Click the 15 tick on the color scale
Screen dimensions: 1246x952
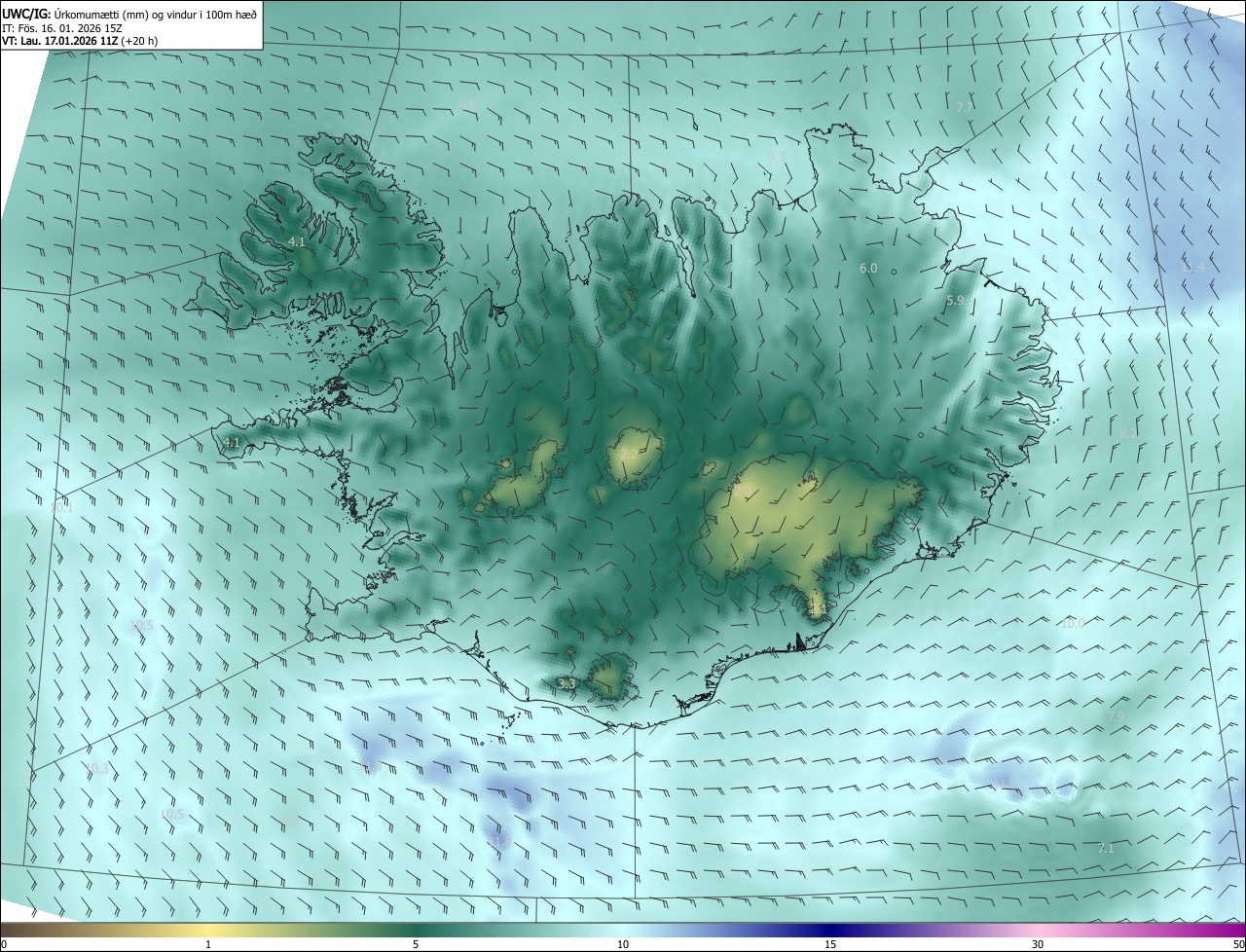(x=830, y=944)
